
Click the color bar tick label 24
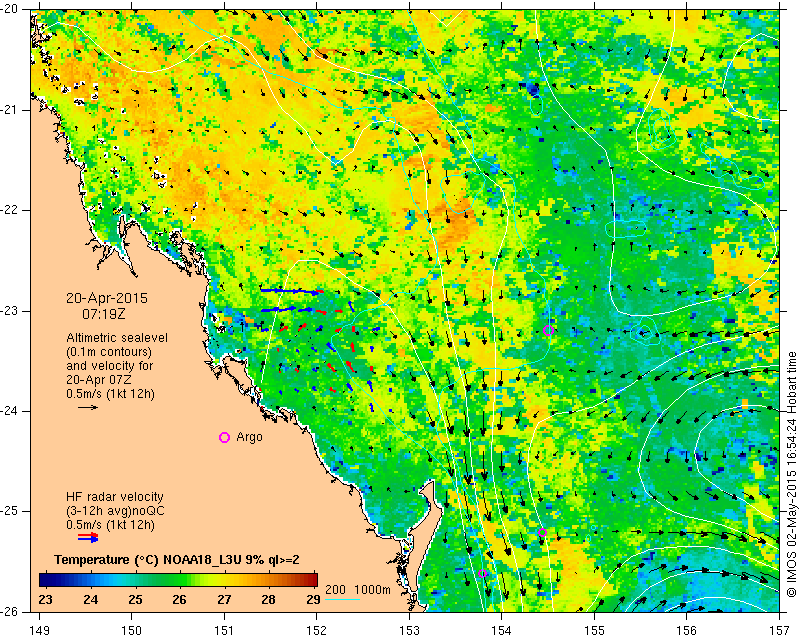point(90,600)
